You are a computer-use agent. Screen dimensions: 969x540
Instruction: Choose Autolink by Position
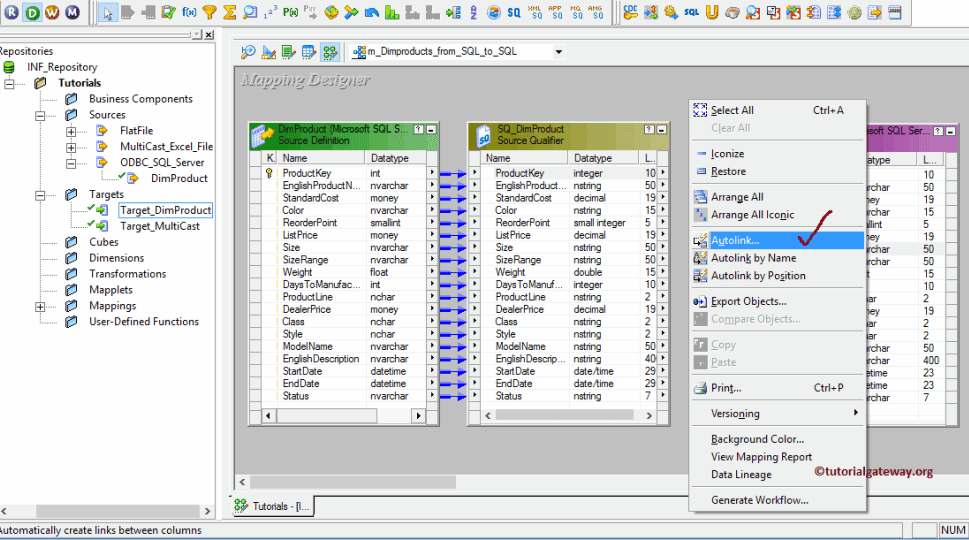[x=777, y=276]
